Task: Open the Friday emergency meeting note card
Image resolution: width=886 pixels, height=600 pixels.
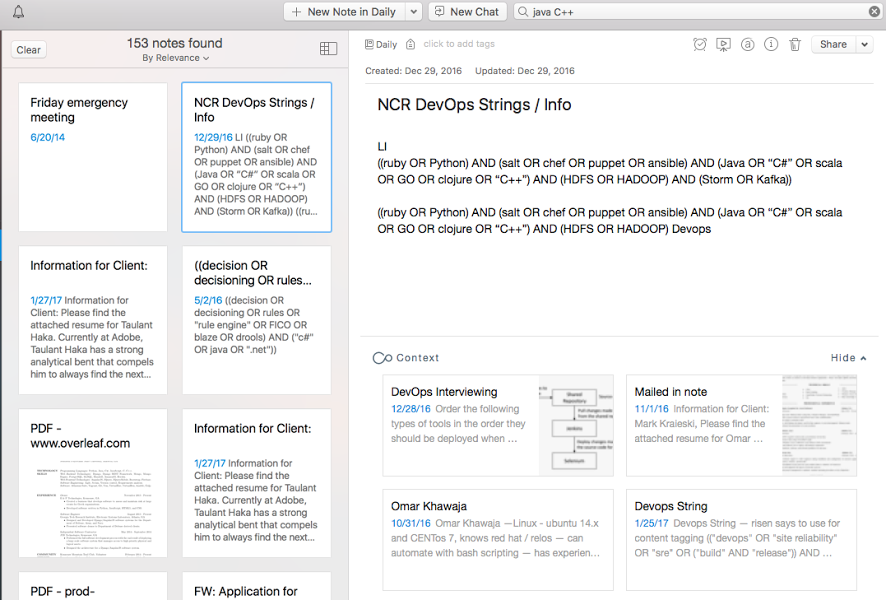Action: click(93, 157)
